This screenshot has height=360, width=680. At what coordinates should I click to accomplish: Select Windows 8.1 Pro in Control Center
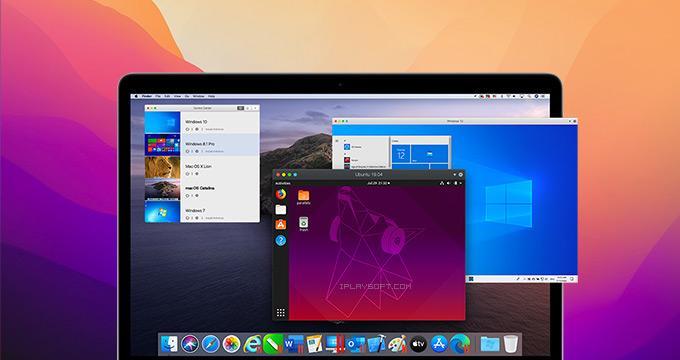pos(202,145)
